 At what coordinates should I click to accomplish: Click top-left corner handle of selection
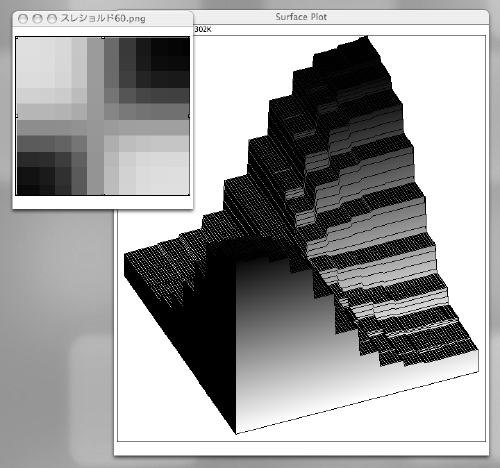(16, 37)
